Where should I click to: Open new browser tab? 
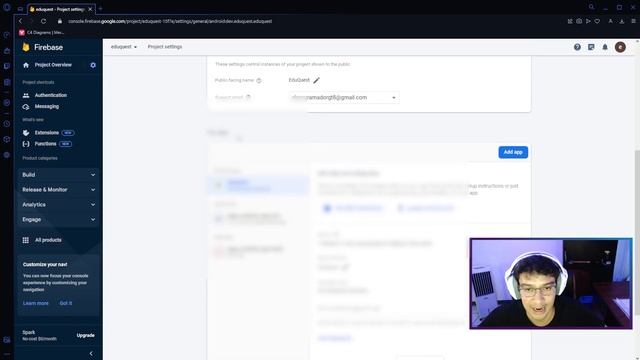(100, 9)
